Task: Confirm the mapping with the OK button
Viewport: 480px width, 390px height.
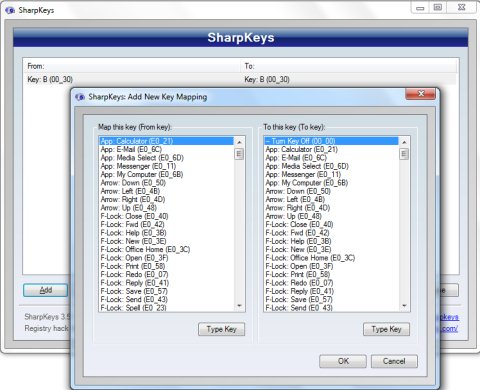Action: (343, 361)
